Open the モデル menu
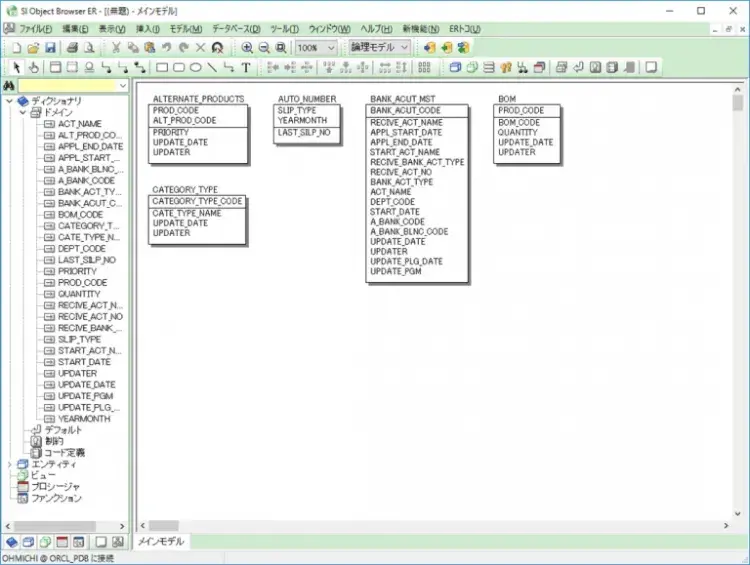This screenshot has height=565, width=750. pos(185,29)
